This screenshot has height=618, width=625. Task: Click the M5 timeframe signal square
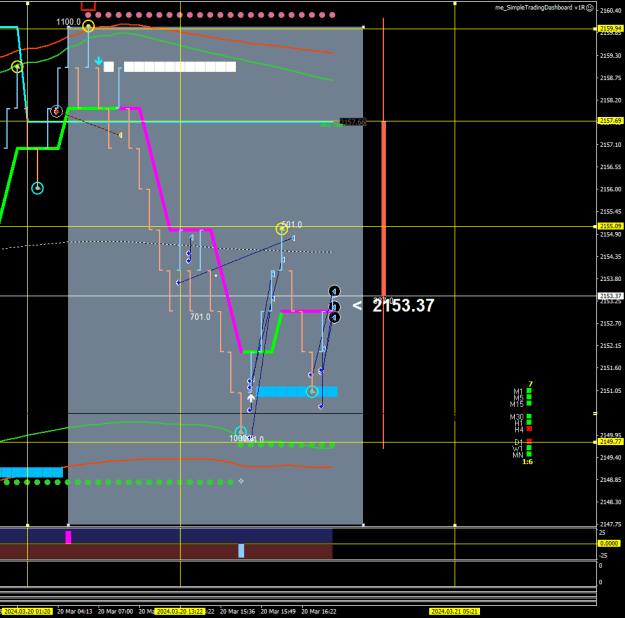tap(529, 397)
